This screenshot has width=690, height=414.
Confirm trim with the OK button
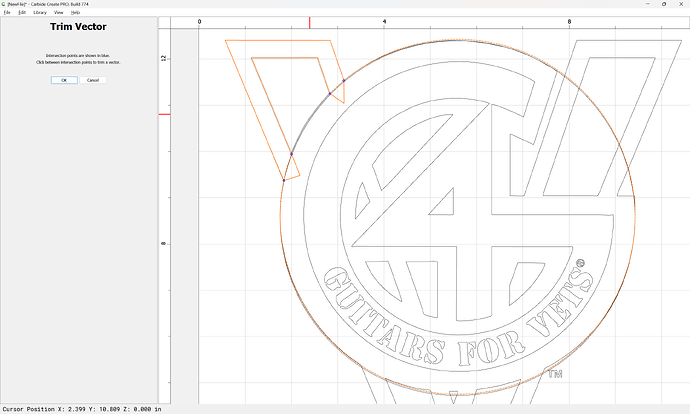(x=64, y=80)
